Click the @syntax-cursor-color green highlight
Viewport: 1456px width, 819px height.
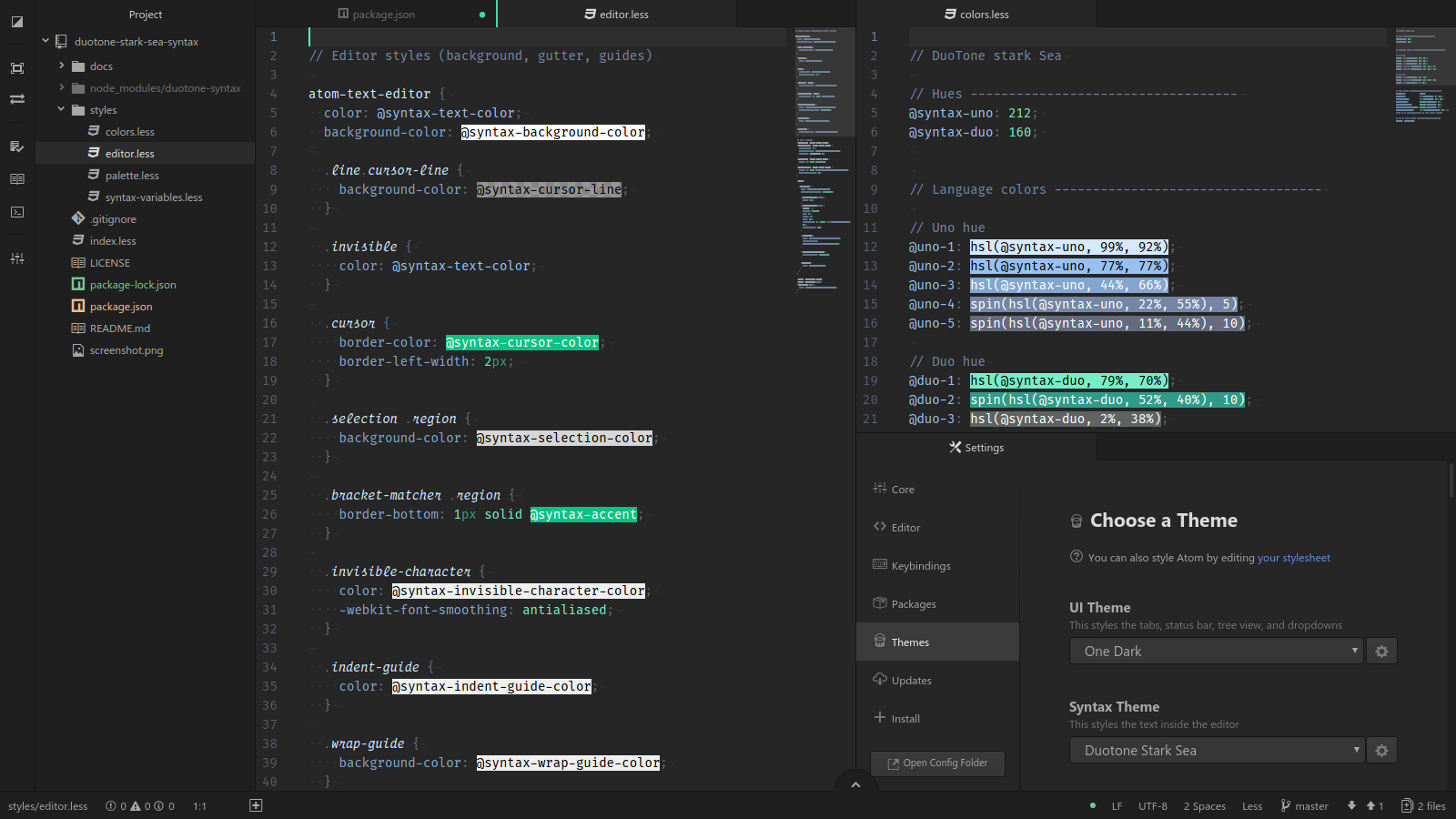(x=522, y=342)
